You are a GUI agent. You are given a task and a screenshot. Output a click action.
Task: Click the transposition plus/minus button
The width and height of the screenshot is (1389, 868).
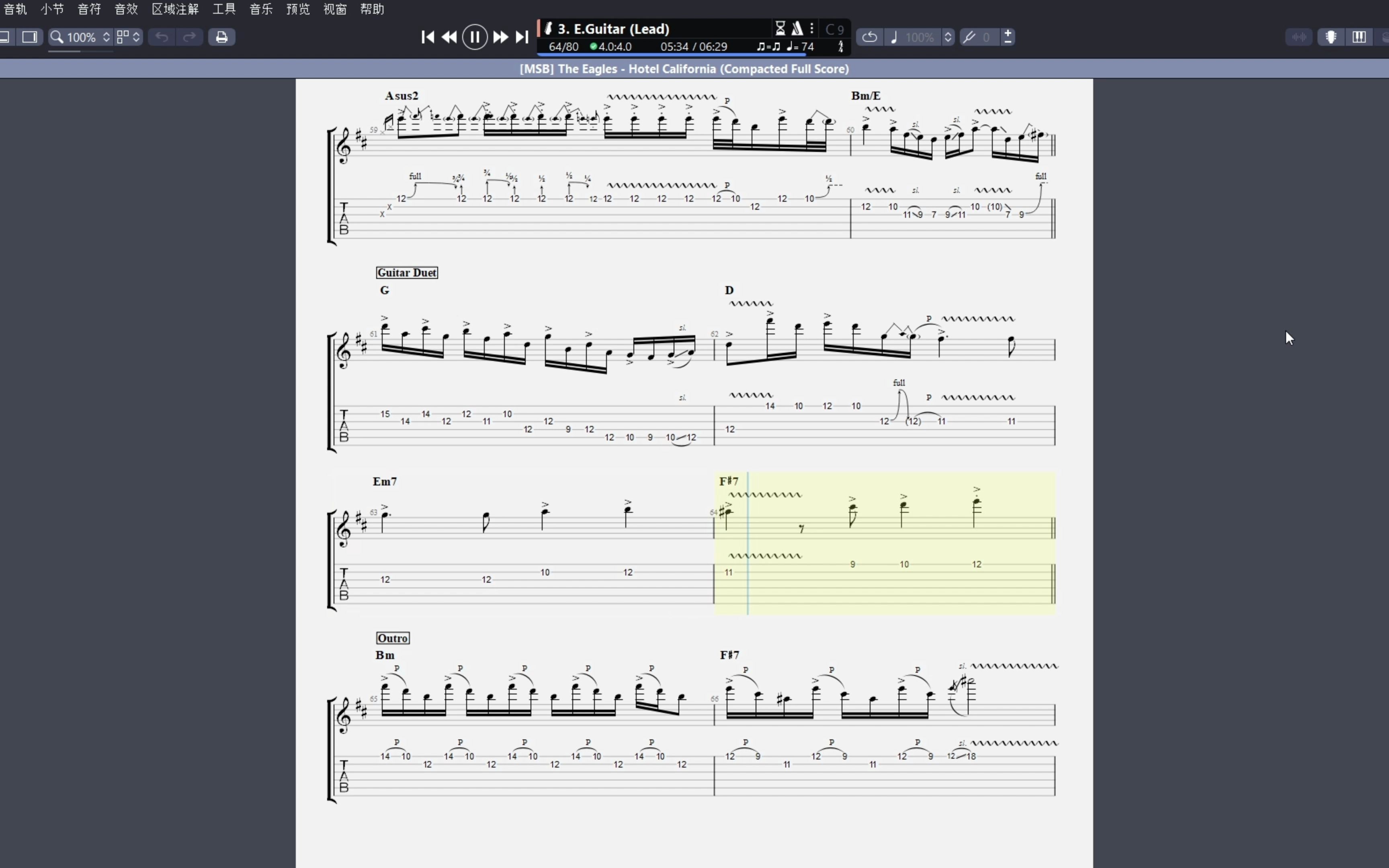click(1008, 37)
